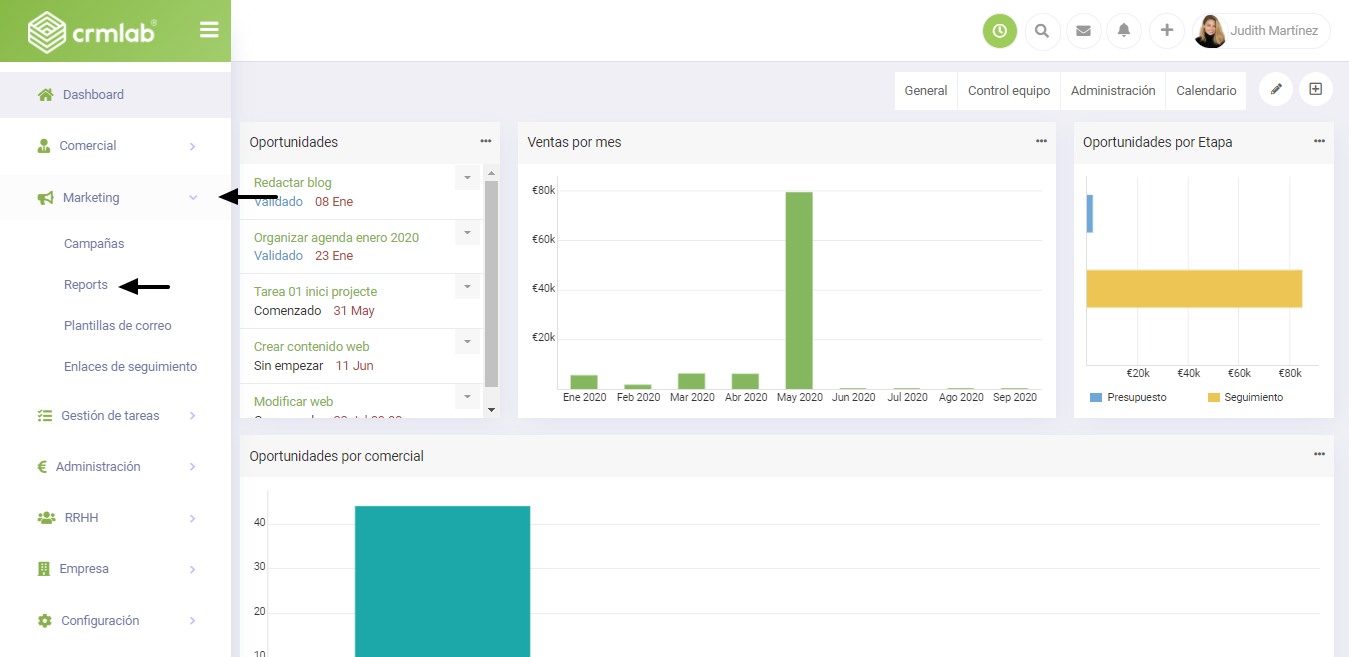1349x657 pixels.
Task: Expand the Configuración chevron
Action: 192,621
